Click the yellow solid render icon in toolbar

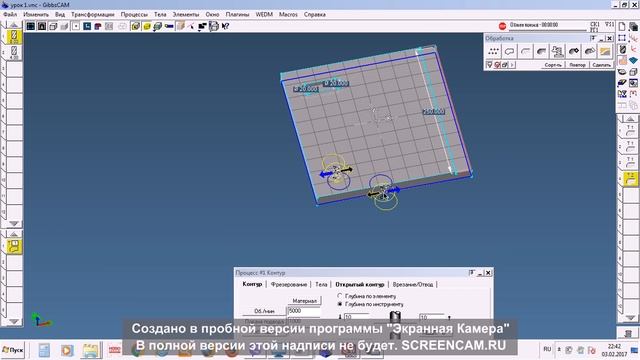(x=147, y=26)
